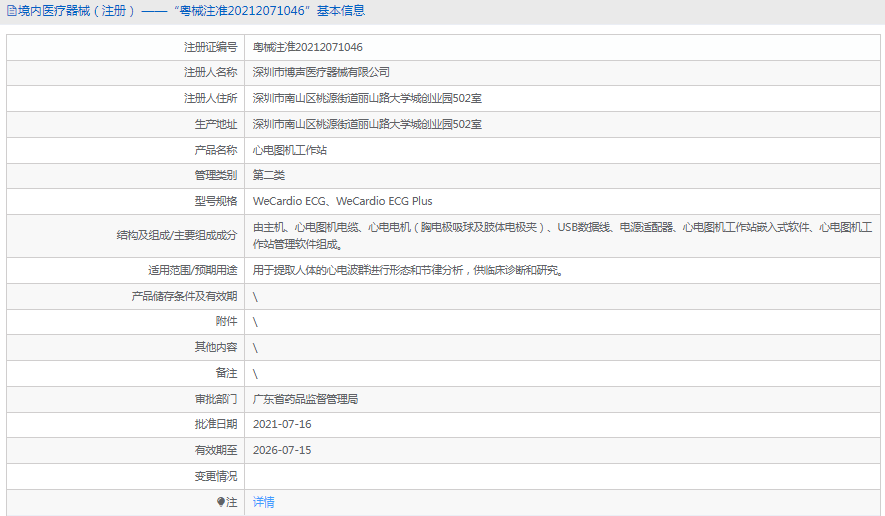Select model text WeCardio ECG、WeCardio ECG Plus
The width and height of the screenshot is (885, 516).
pyautogui.click(x=342, y=201)
